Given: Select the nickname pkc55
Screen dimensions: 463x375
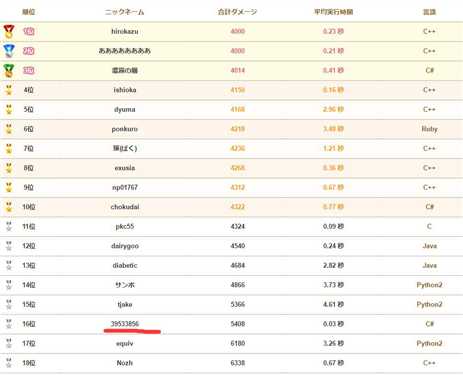Looking at the screenshot, I should tap(125, 226).
